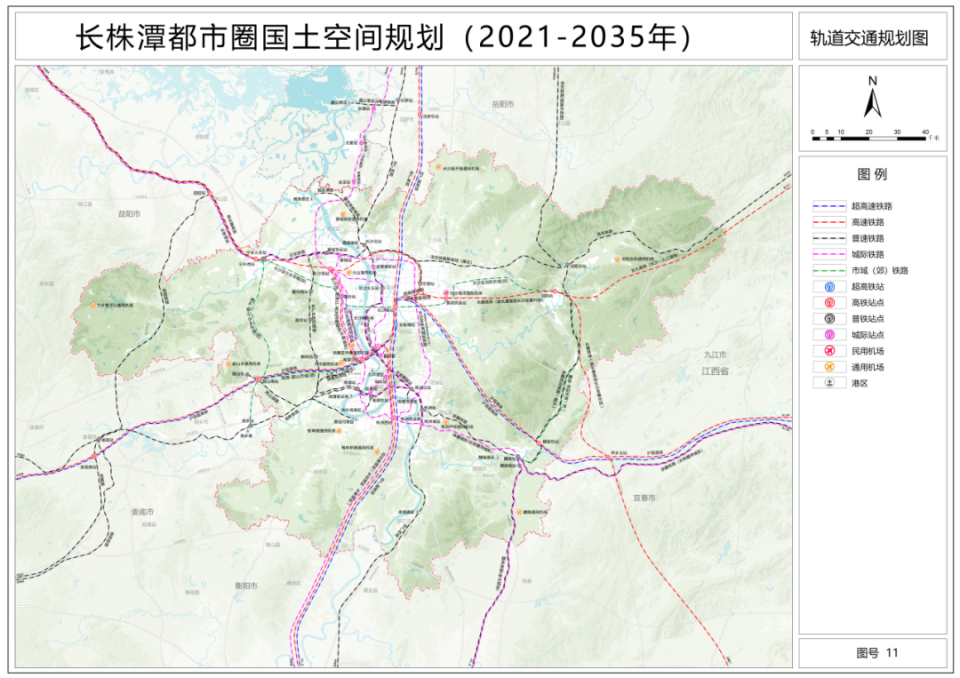Click the 通用机场 legend label

[868, 367]
